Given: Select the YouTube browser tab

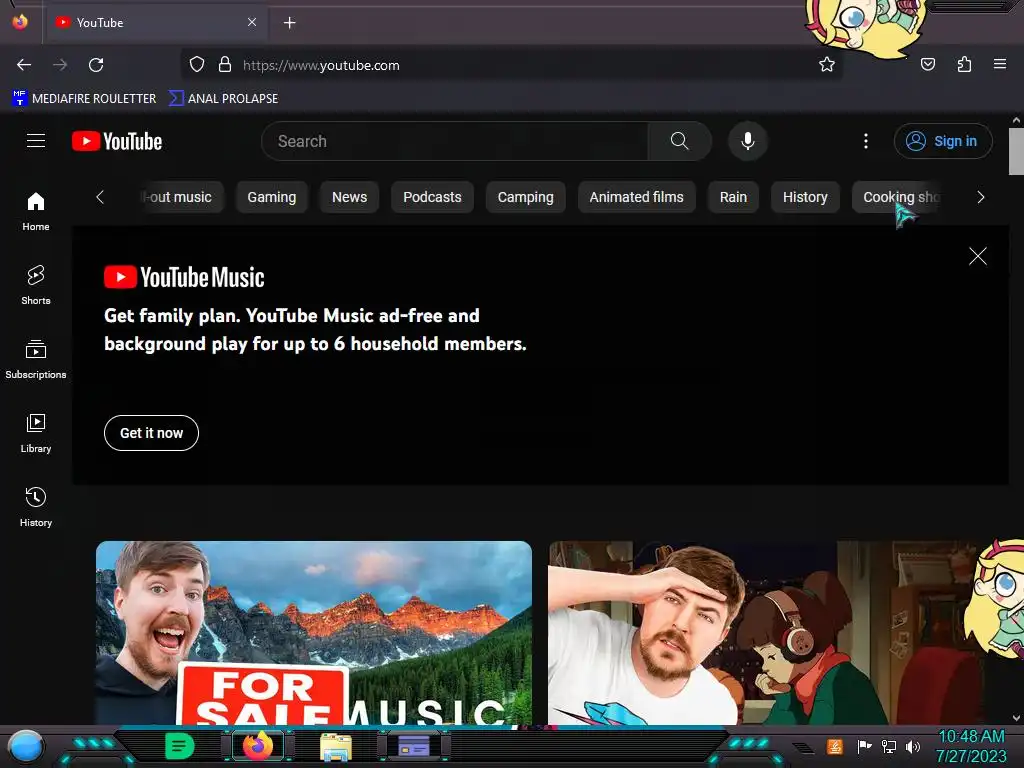Looking at the screenshot, I should [x=155, y=22].
